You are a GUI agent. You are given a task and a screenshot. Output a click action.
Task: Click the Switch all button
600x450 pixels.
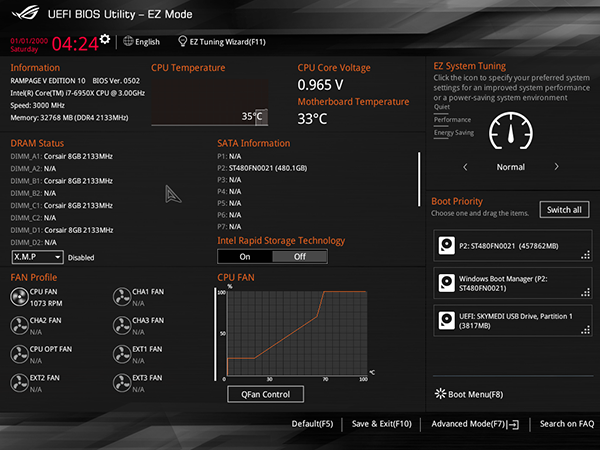tap(564, 210)
